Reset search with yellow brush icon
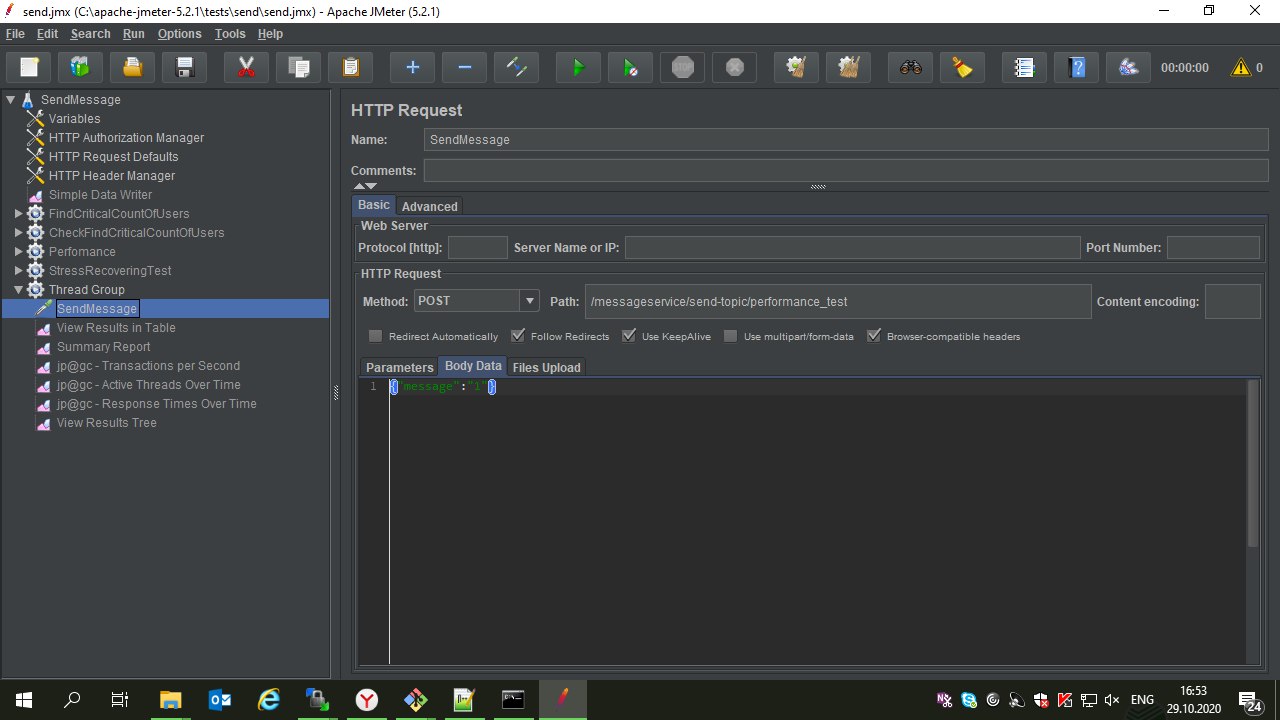The height and width of the screenshot is (720, 1280). [x=962, y=68]
